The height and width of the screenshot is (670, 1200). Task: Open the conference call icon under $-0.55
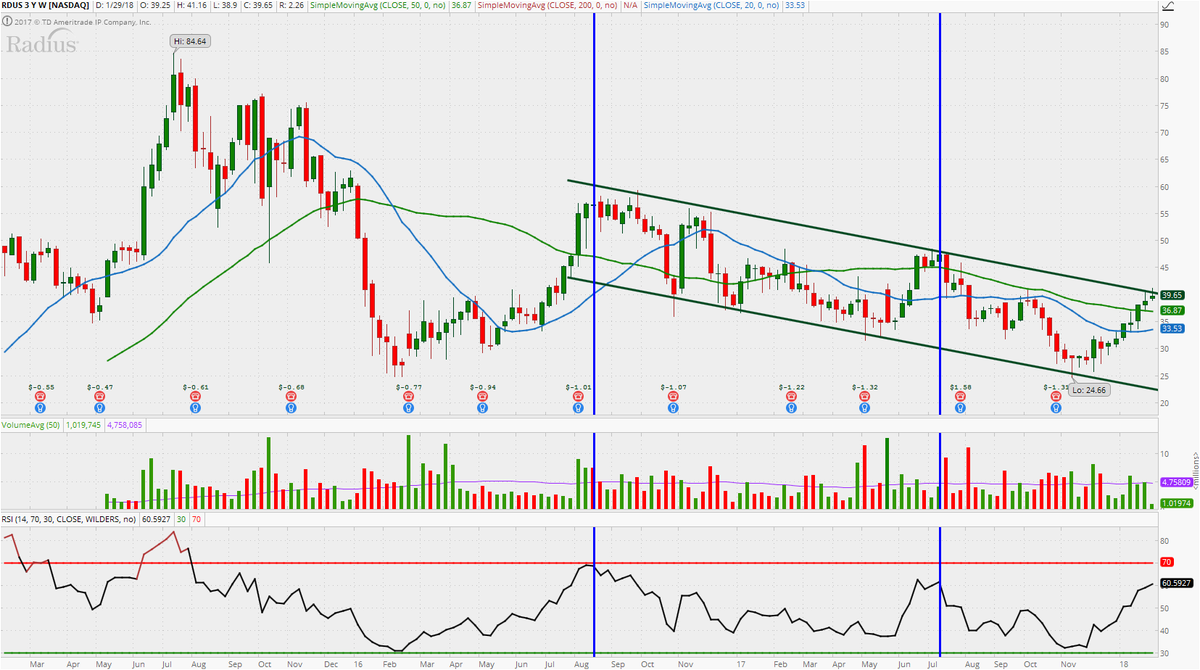[x=41, y=396]
